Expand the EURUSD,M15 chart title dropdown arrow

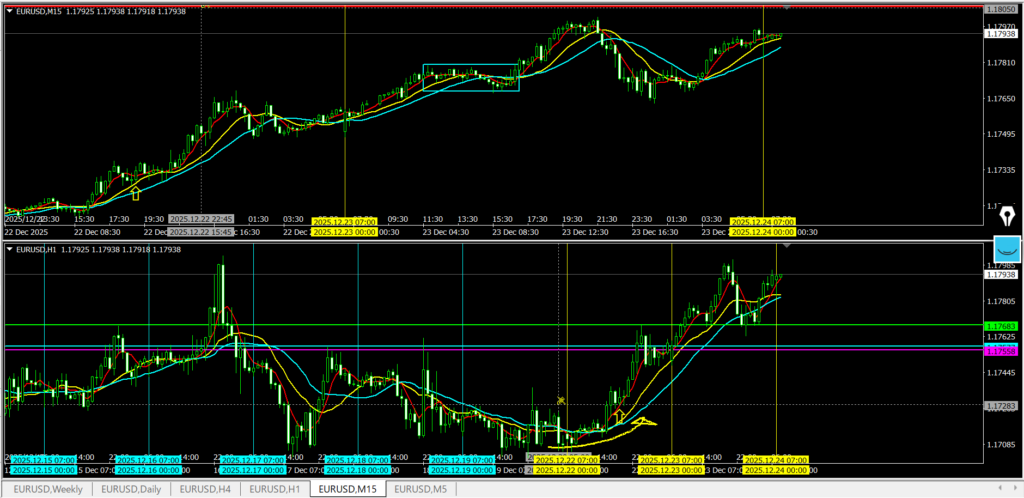(x=10, y=11)
